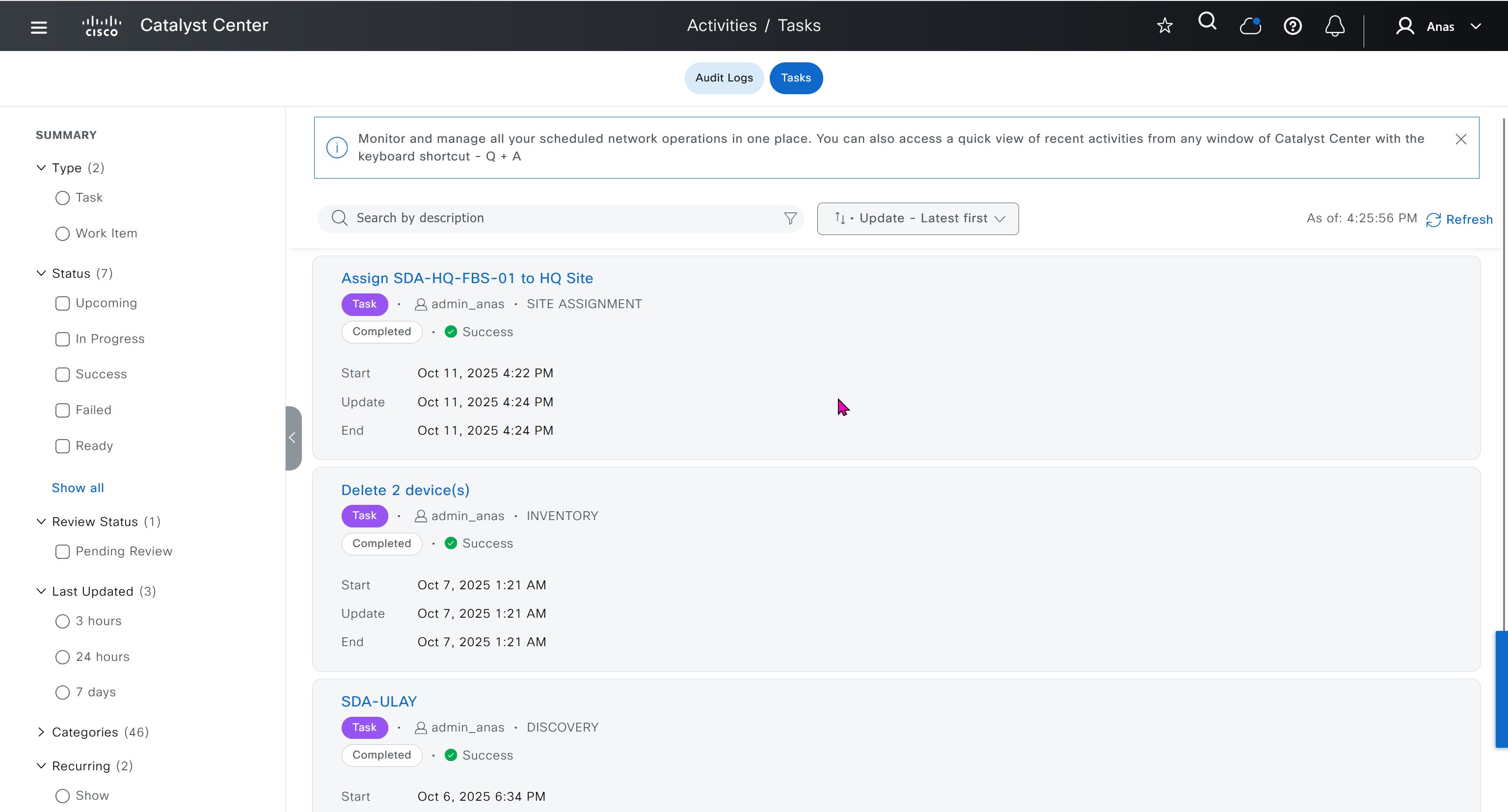Select the Tasks tab
The height and width of the screenshot is (812, 1508).
point(796,78)
